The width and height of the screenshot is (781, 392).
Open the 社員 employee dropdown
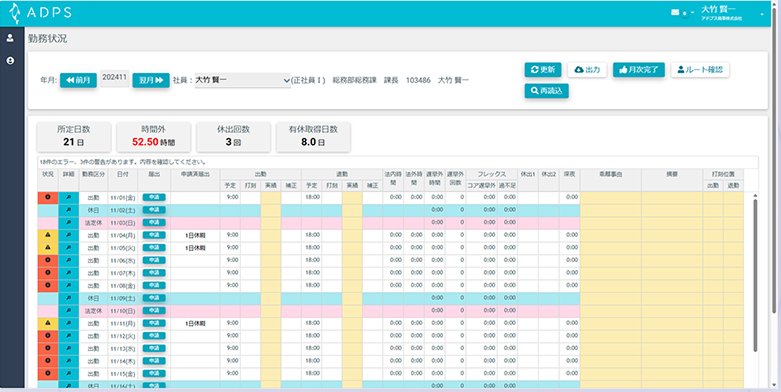[243, 80]
